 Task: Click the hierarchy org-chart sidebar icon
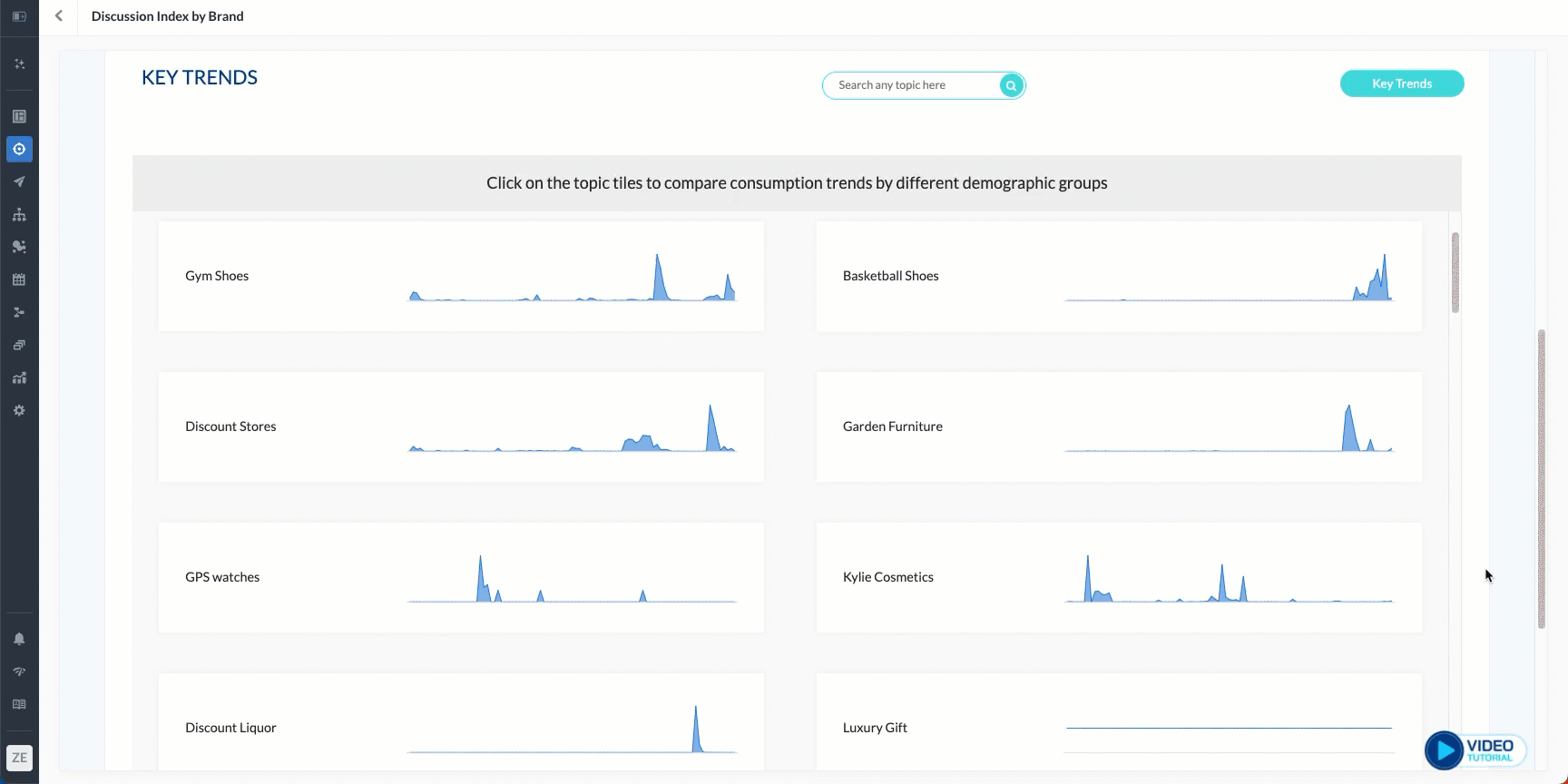pyautogui.click(x=19, y=214)
